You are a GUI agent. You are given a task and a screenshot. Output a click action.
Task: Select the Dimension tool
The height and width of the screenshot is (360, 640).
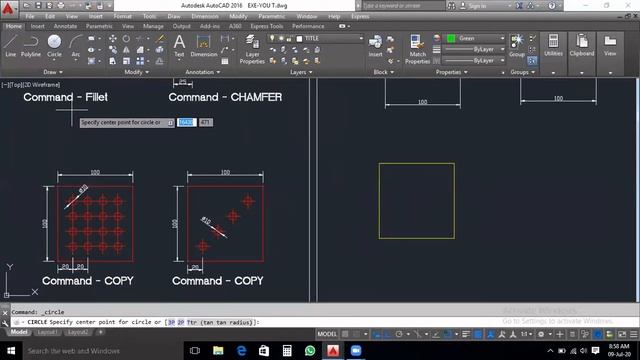point(203,45)
